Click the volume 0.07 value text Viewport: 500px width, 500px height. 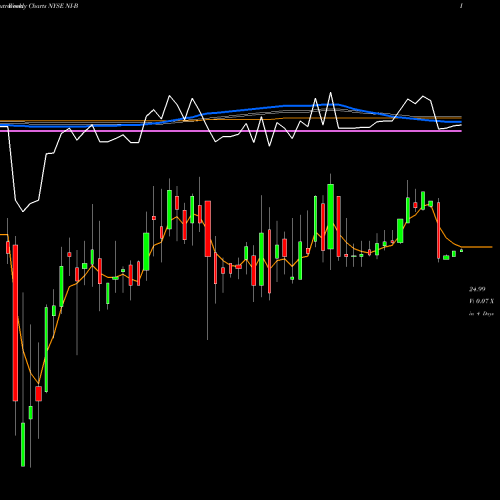point(482,301)
